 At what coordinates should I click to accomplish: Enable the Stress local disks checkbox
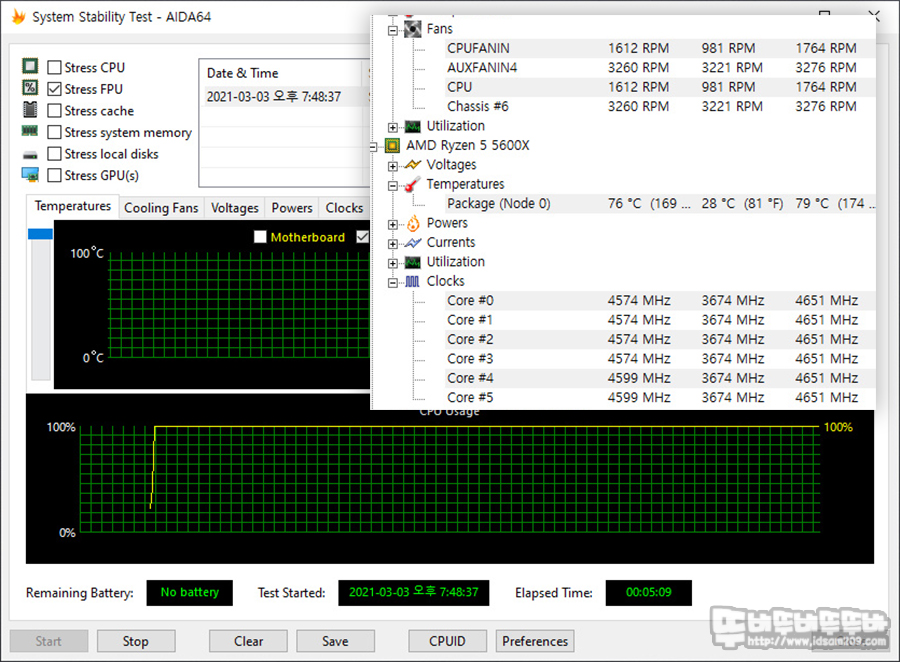coord(55,154)
